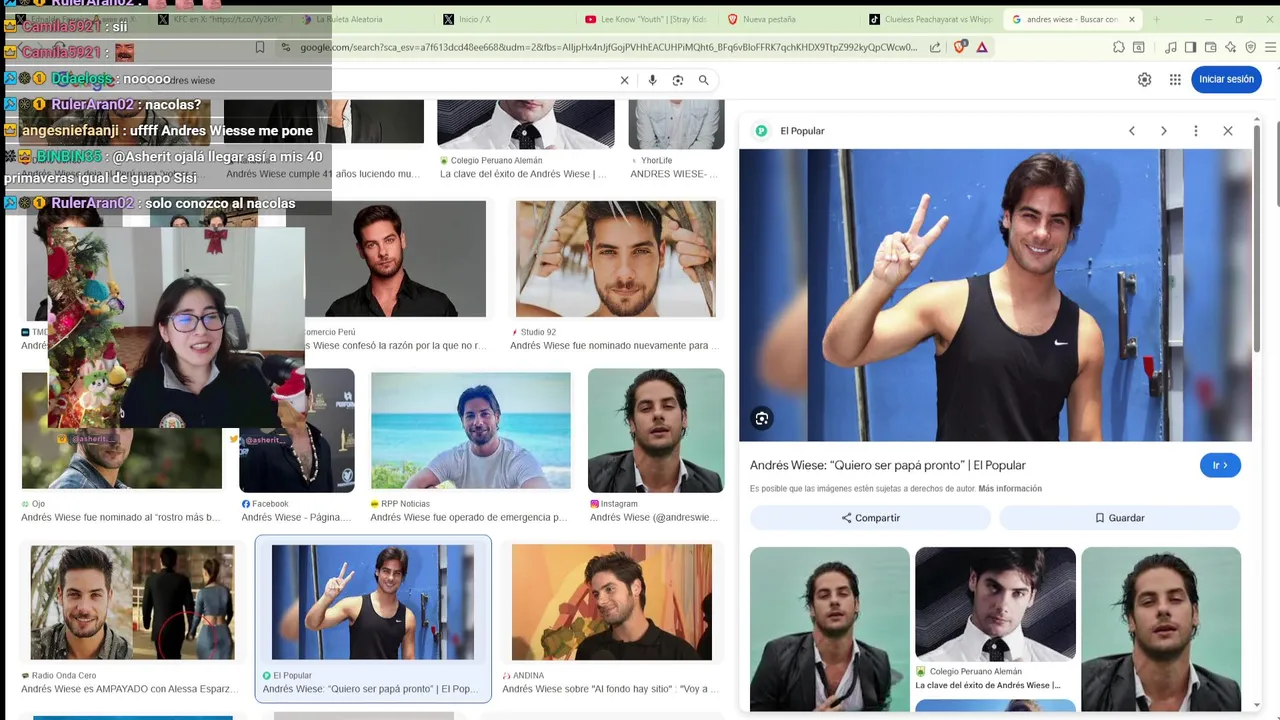Select the RPP Noticias beach image result
The image size is (1280, 720).
pyautogui.click(x=471, y=430)
